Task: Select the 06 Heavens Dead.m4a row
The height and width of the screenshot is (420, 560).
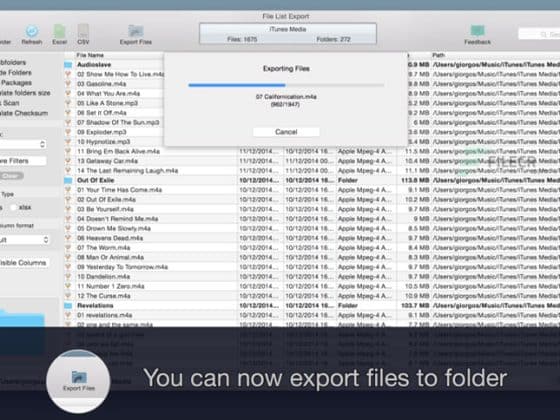Action: pyautogui.click(x=312, y=238)
